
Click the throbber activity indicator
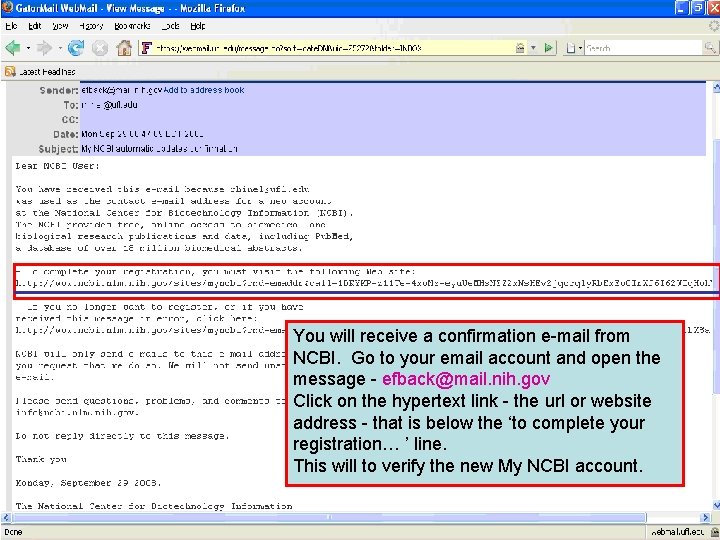pos(714,26)
